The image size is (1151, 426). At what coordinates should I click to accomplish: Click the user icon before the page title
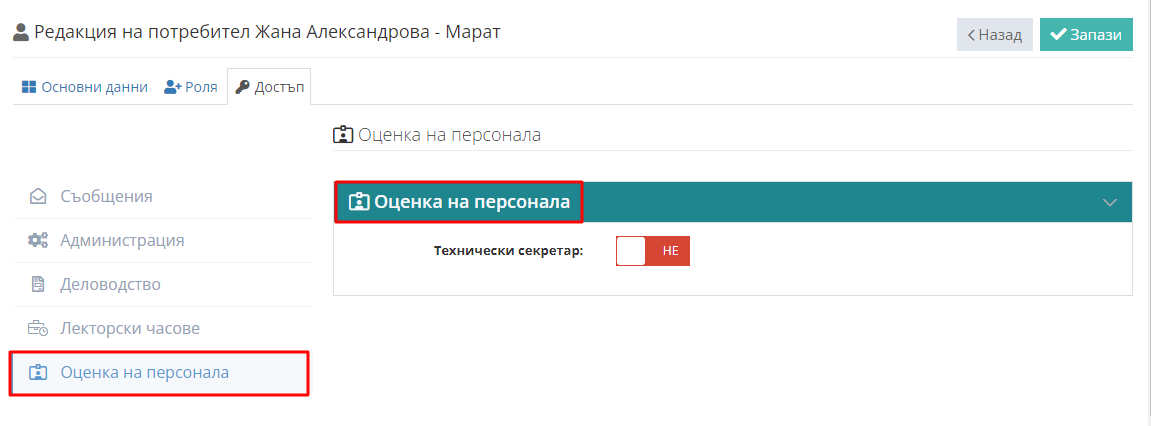(x=21, y=32)
